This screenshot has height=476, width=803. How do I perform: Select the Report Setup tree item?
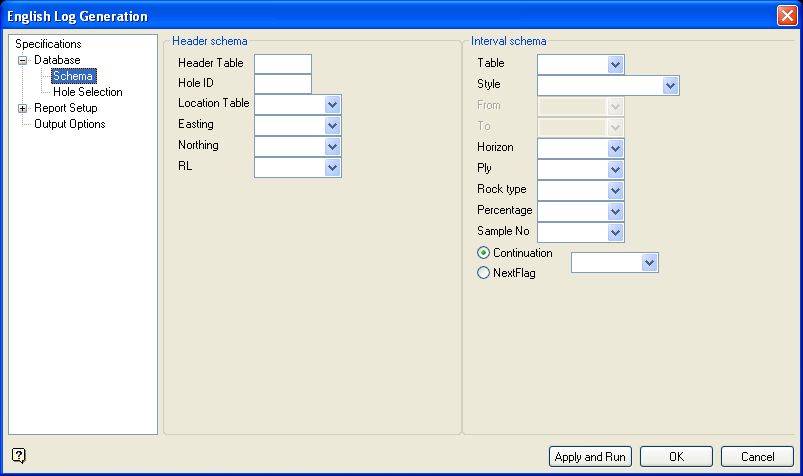pyautogui.click(x=66, y=108)
